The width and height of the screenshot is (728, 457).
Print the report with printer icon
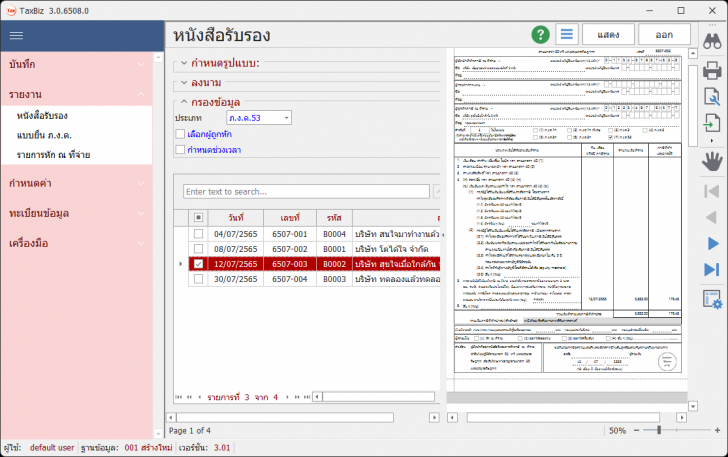pyautogui.click(x=712, y=71)
